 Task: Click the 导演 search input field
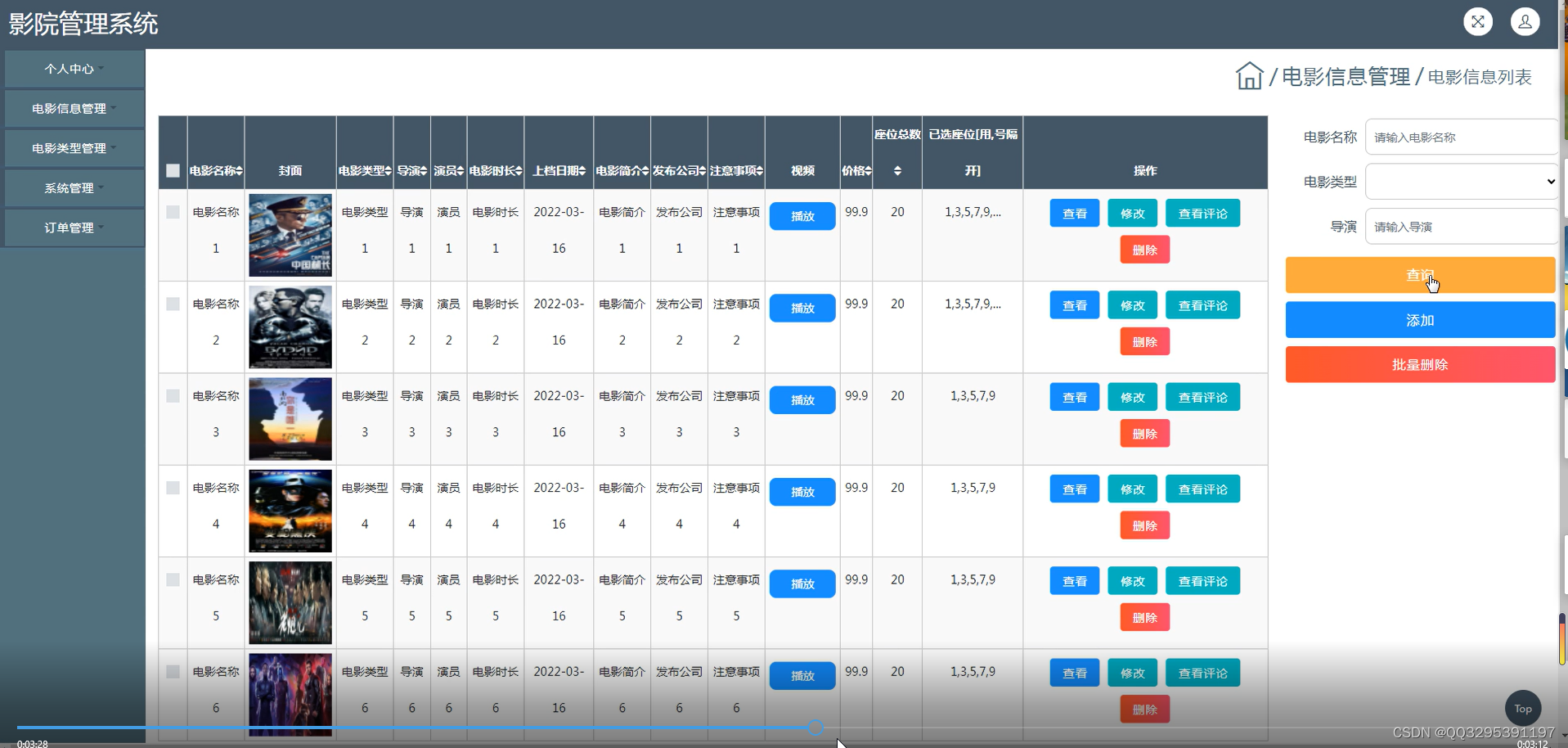click(x=1461, y=226)
